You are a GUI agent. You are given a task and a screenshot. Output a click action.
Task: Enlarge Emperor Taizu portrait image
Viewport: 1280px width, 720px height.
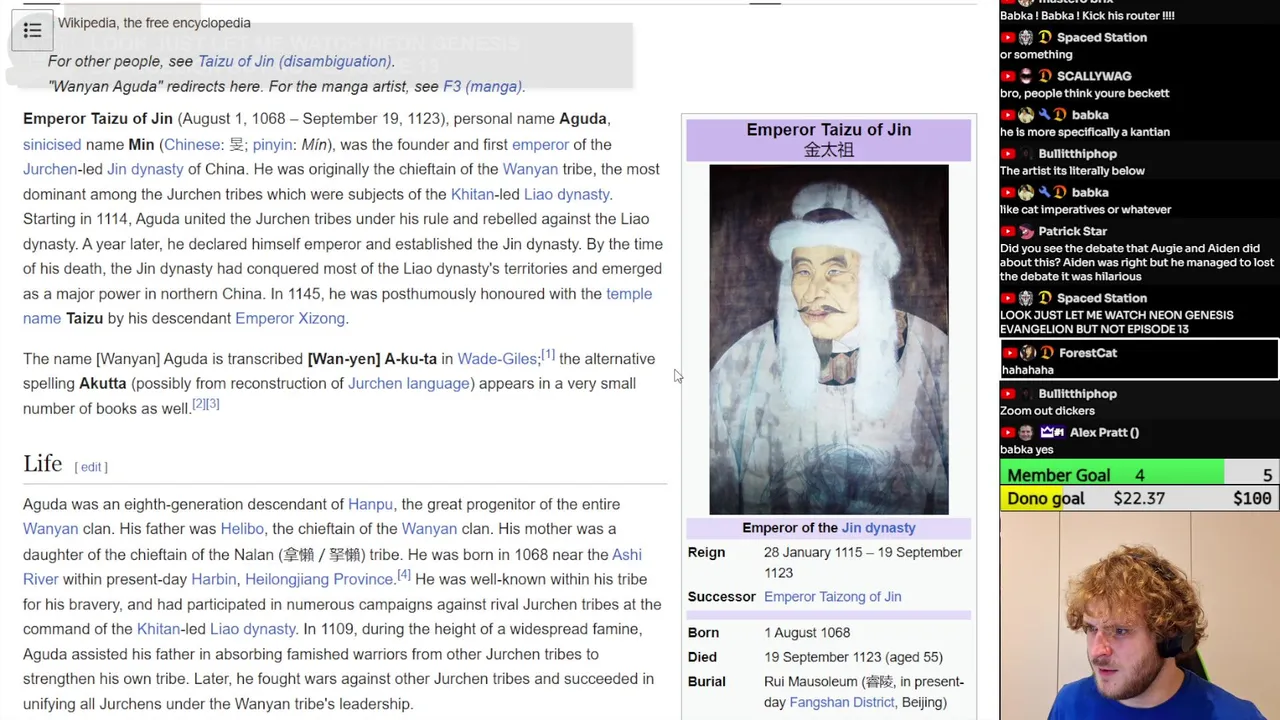(x=829, y=339)
